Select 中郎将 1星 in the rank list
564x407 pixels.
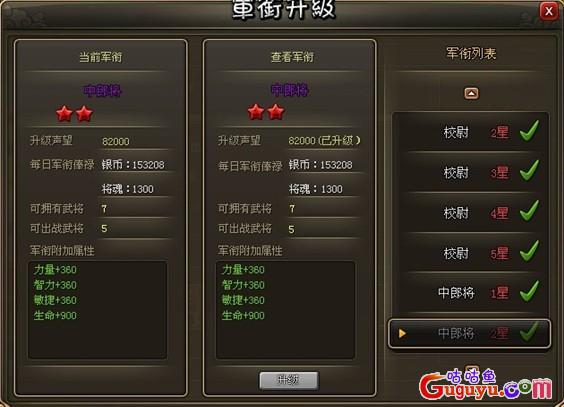click(471, 293)
